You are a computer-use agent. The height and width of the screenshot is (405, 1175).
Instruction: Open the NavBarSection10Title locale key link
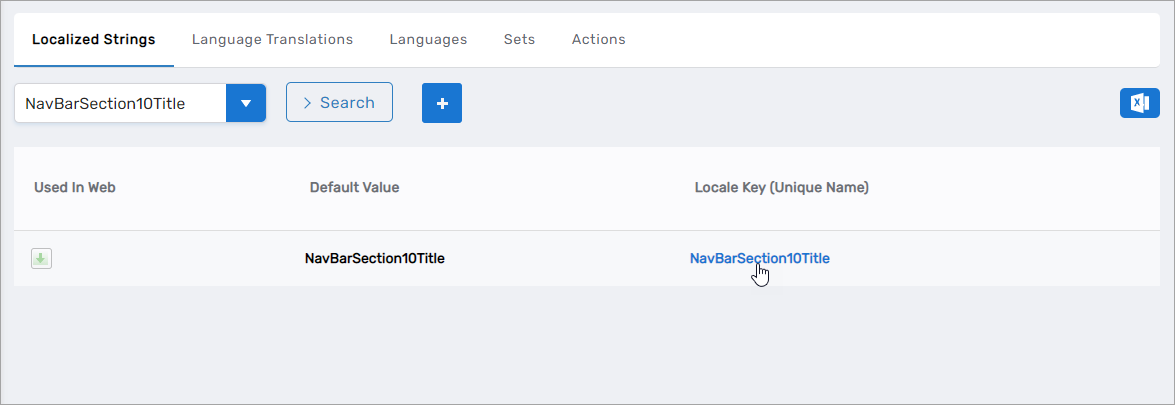pyautogui.click(x=759, y=258)
